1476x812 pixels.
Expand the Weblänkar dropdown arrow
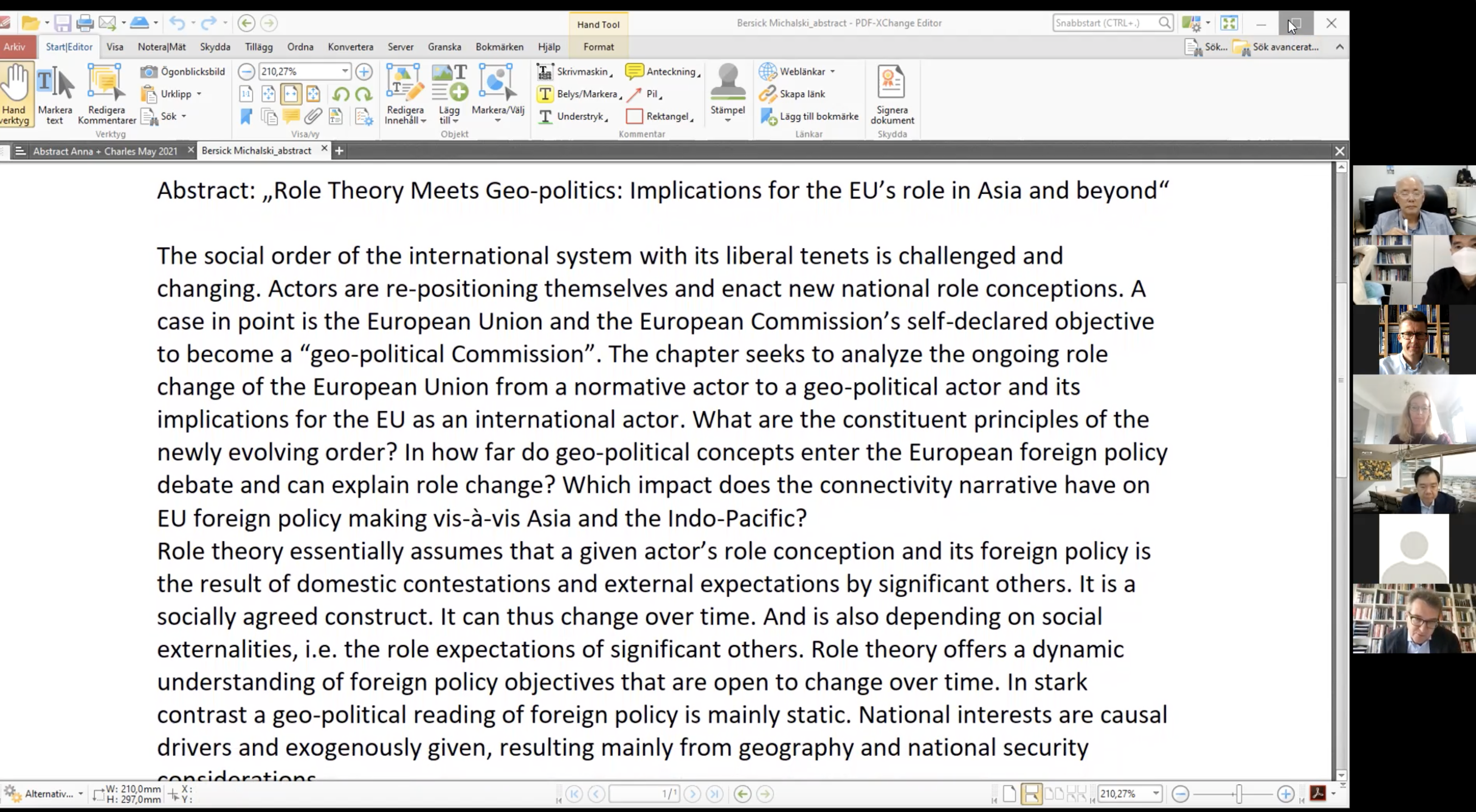pyautogui.click(x=833, y=72)
